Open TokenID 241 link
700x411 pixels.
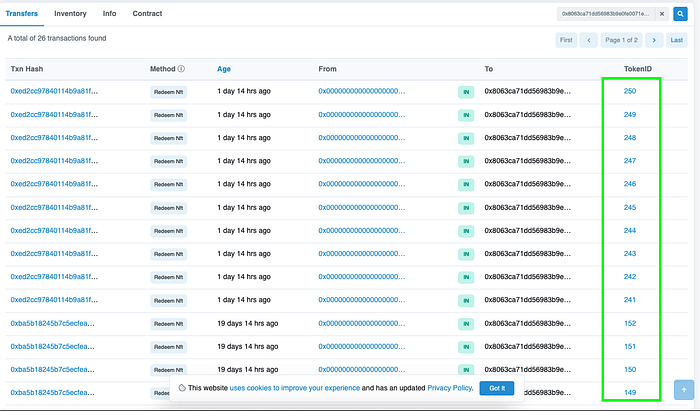pyautogui.click(x=630, y=300)
